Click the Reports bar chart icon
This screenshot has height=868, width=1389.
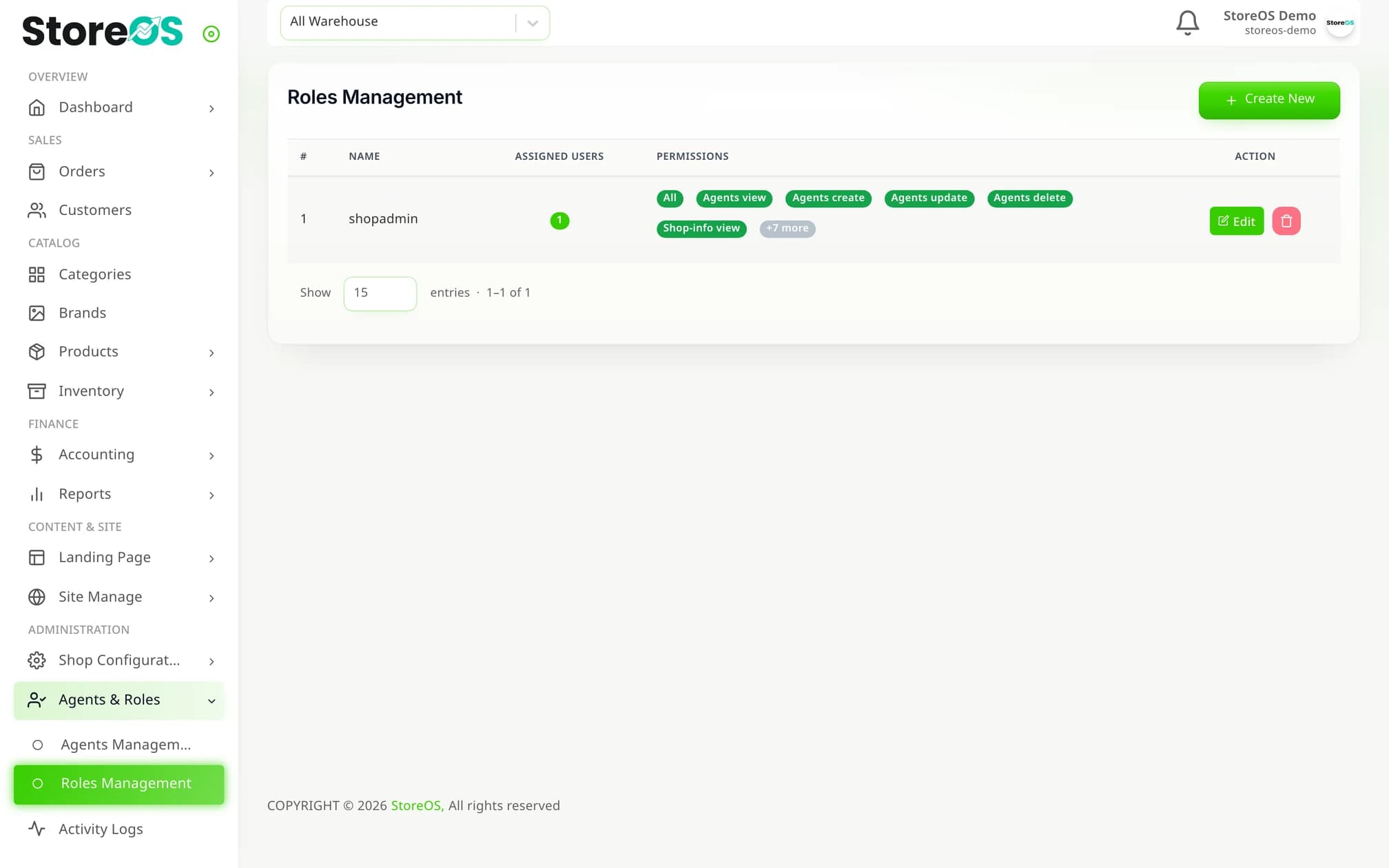pos(37,494)
